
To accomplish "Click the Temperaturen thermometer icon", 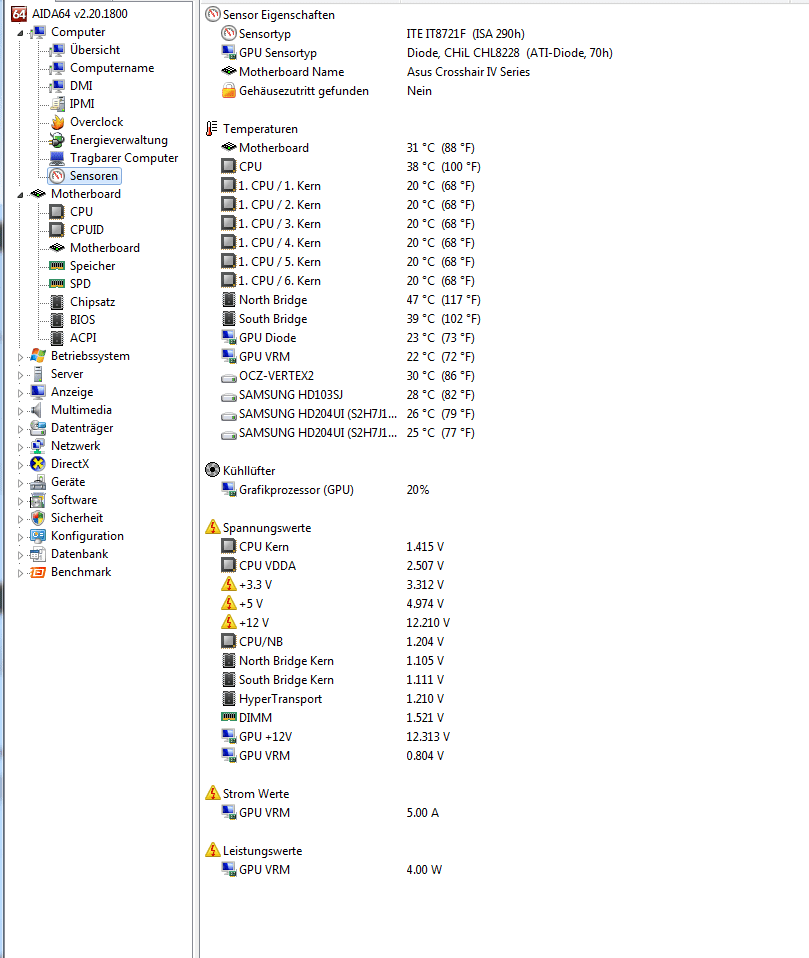I will (211, 128).
